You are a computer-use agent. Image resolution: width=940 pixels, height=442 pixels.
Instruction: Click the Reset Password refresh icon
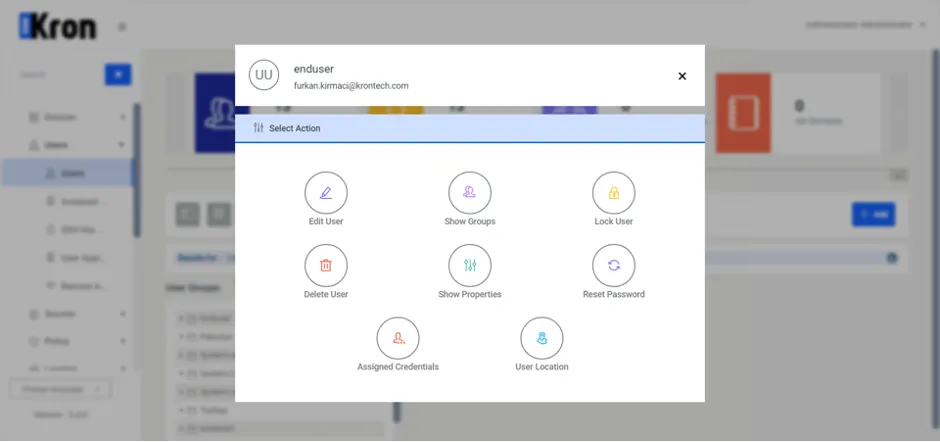click(x=613, y=266)
